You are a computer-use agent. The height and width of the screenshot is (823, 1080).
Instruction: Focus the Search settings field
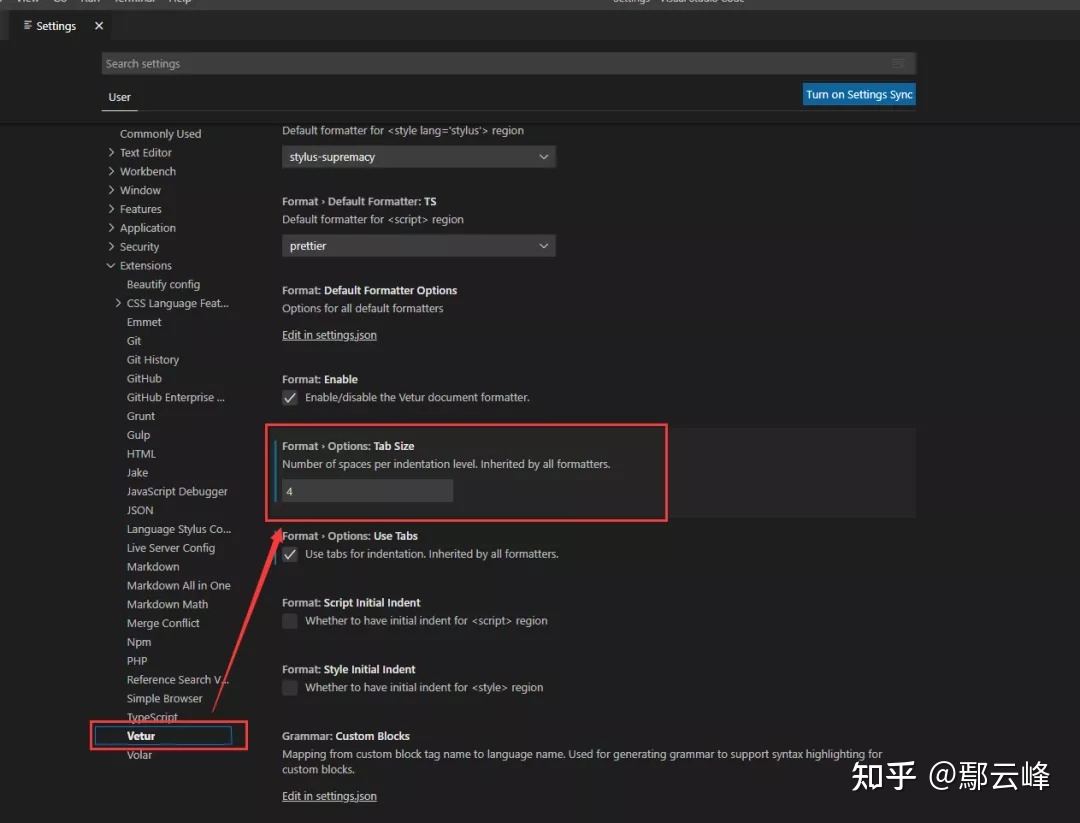coord(508,63)
